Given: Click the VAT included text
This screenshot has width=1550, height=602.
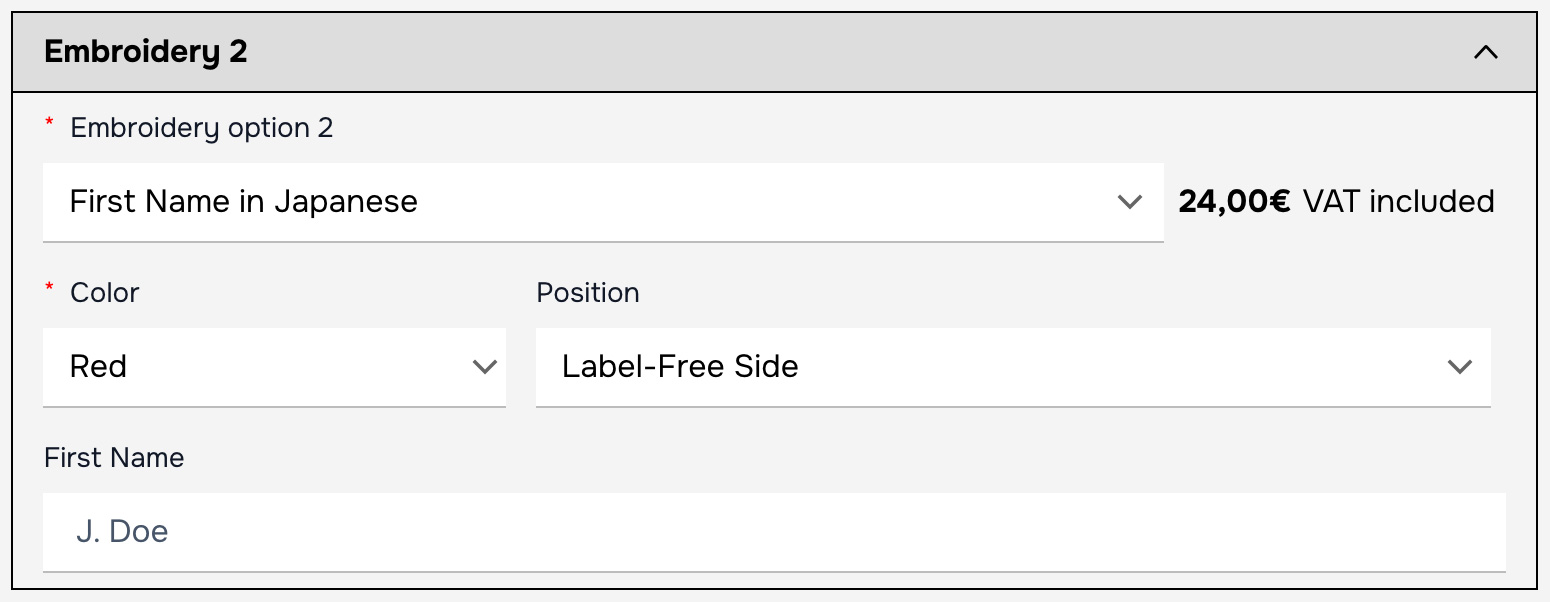Looking at the screenshot, I should click(1398, 202).
